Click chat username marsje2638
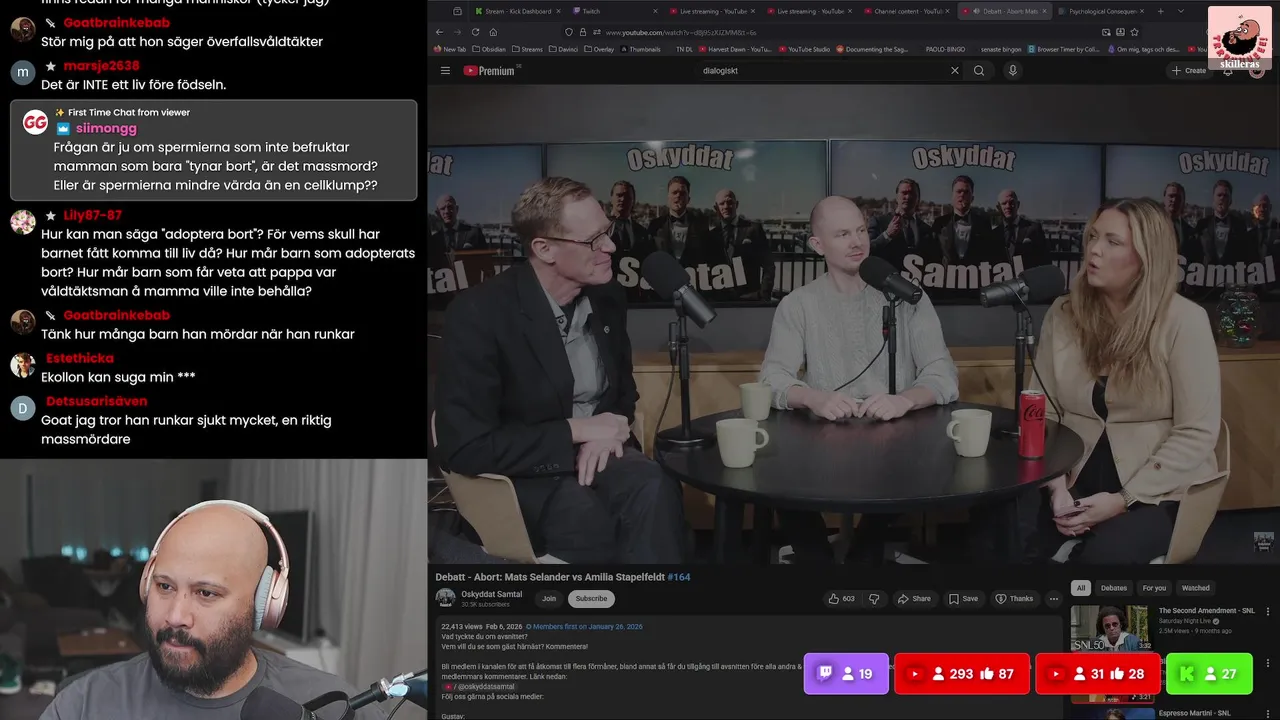Image resolution: width=1280 pixels, height=720 pixels. (x=101, y=66)
